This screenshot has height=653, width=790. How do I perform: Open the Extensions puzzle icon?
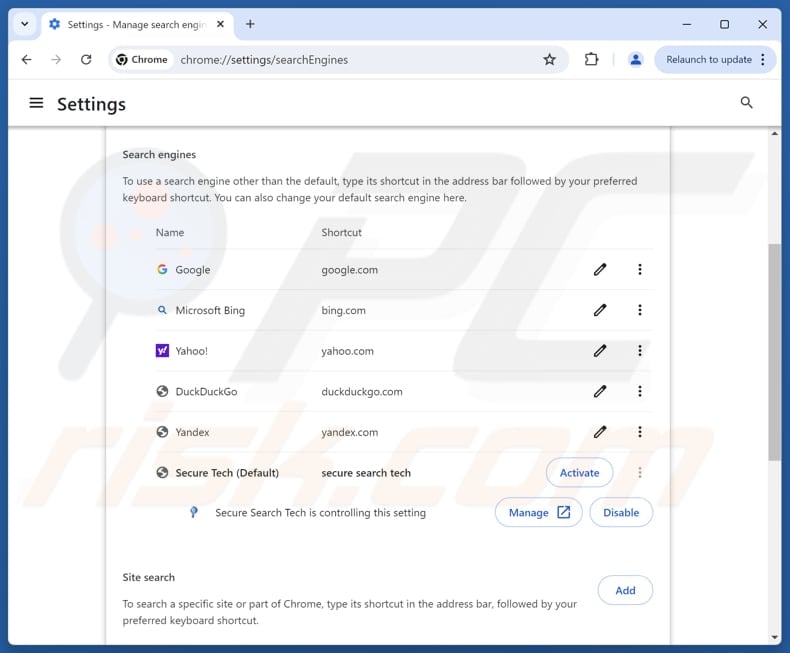[x=591, y=59]
